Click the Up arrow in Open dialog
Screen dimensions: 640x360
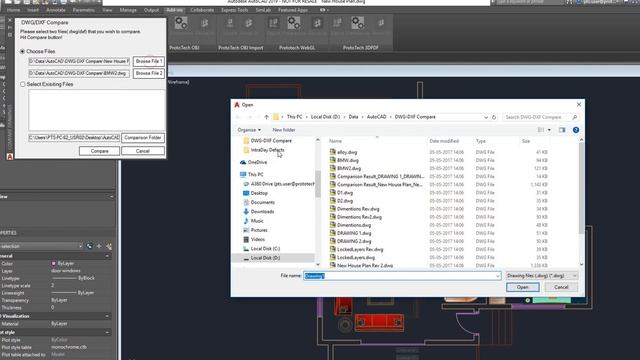click(266, 117)
